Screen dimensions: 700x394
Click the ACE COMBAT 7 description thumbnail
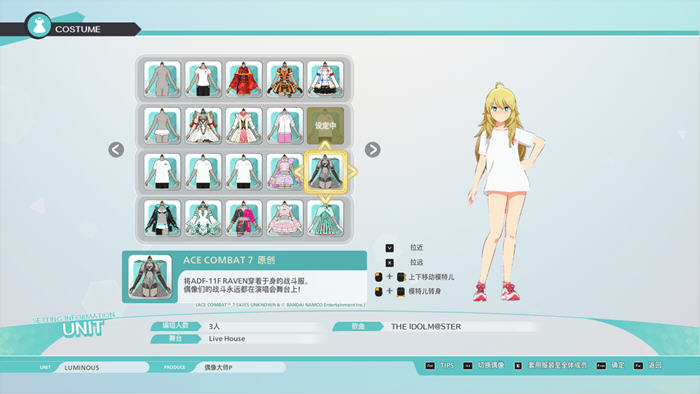(150, 277)
